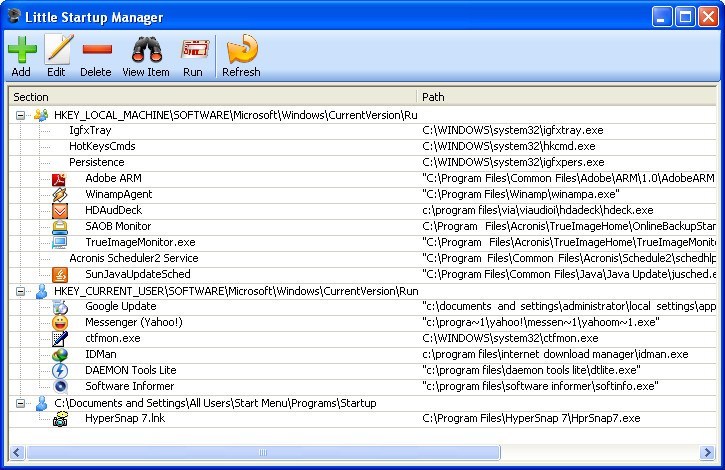
Task: Collapse the HKEY_LOCAL_MACHINE Run section
Action: coord(20,115)
